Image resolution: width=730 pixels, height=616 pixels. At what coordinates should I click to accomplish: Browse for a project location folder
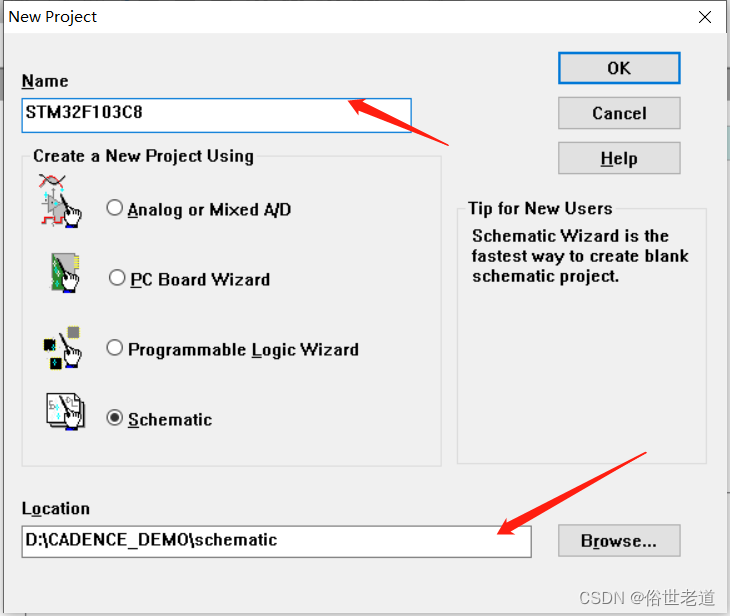[619, 541]
